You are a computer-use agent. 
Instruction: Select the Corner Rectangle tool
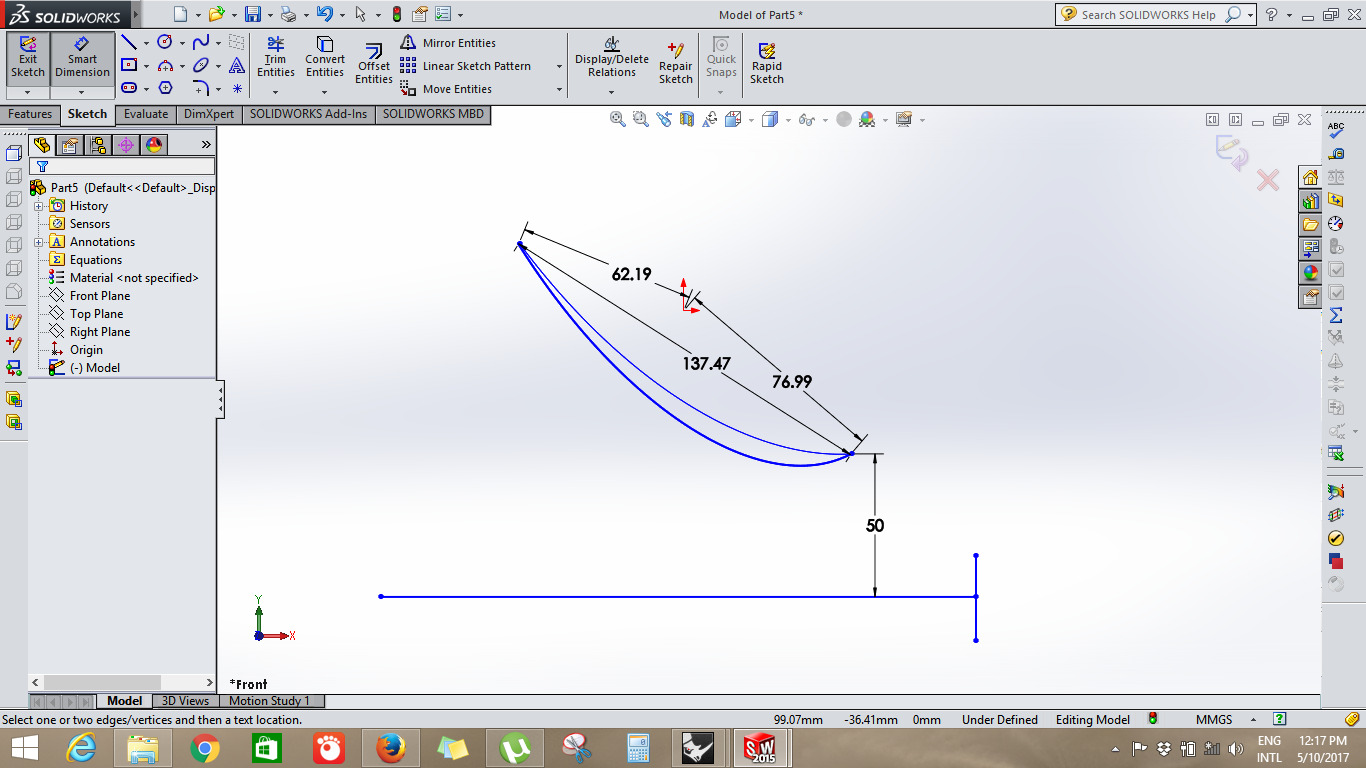(x=129, y=65)
